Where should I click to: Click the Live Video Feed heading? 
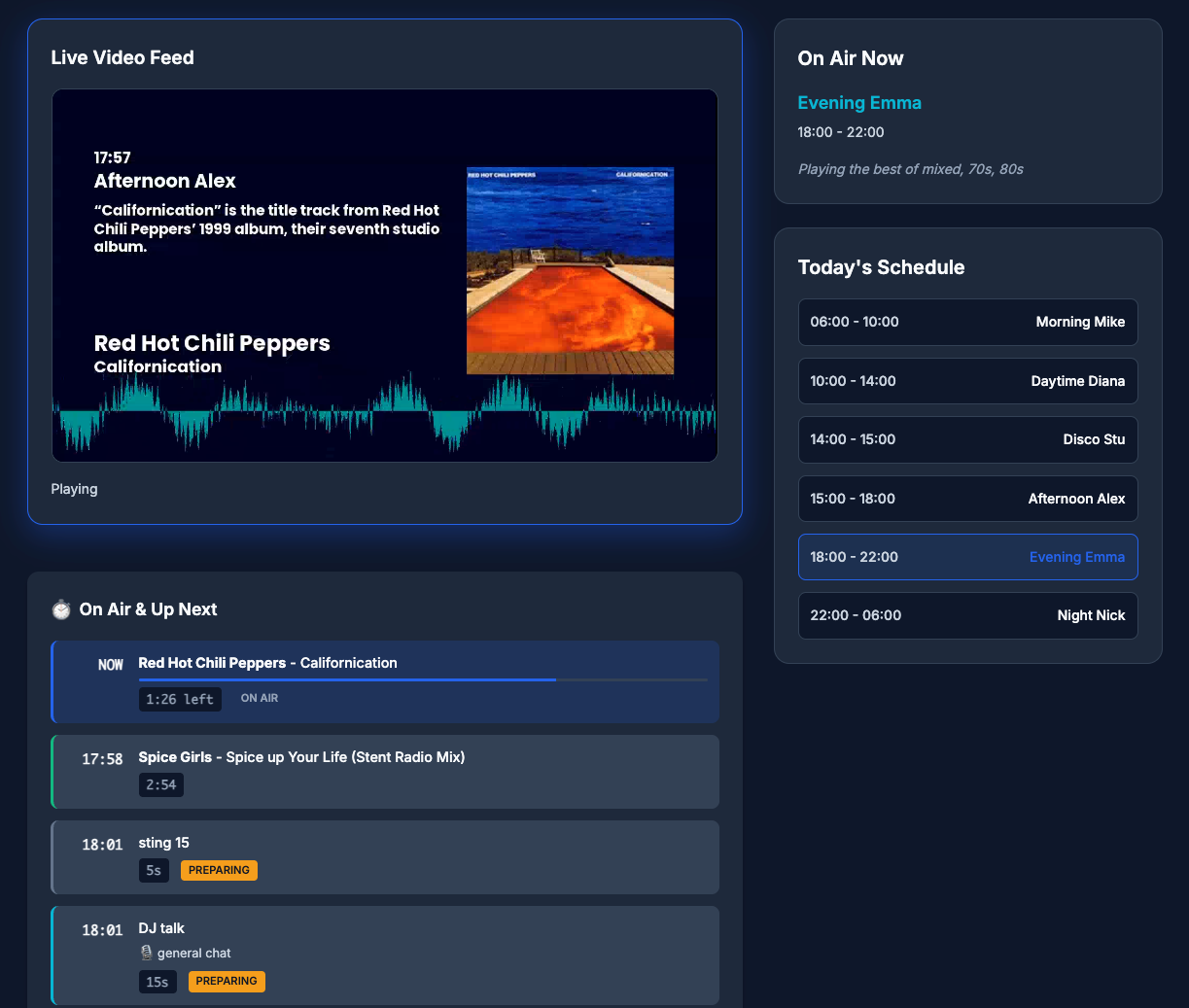[x=122, y=57]
